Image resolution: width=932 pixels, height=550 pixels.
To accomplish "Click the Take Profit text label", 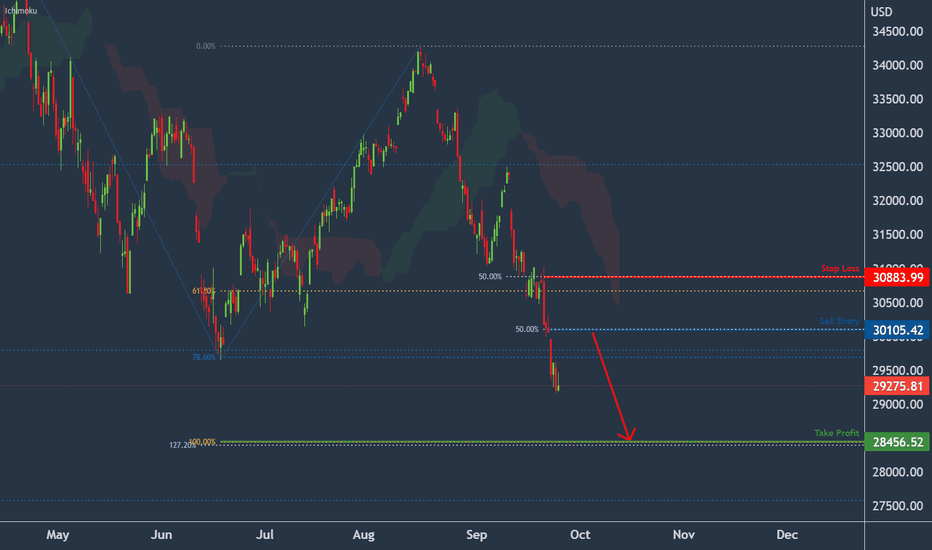I will 837,433.
